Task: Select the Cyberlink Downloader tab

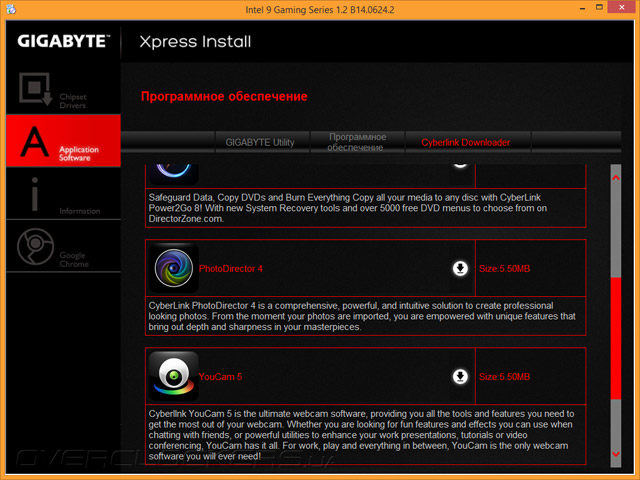Action: click(x=466, y=142)
